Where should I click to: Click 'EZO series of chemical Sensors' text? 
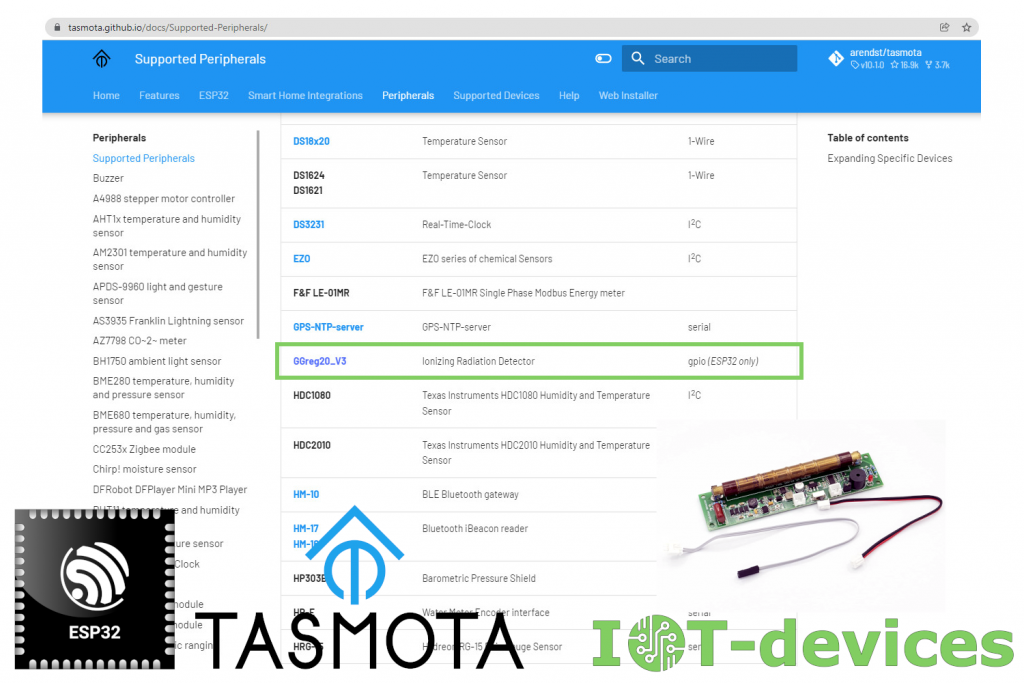click(487, 259)
